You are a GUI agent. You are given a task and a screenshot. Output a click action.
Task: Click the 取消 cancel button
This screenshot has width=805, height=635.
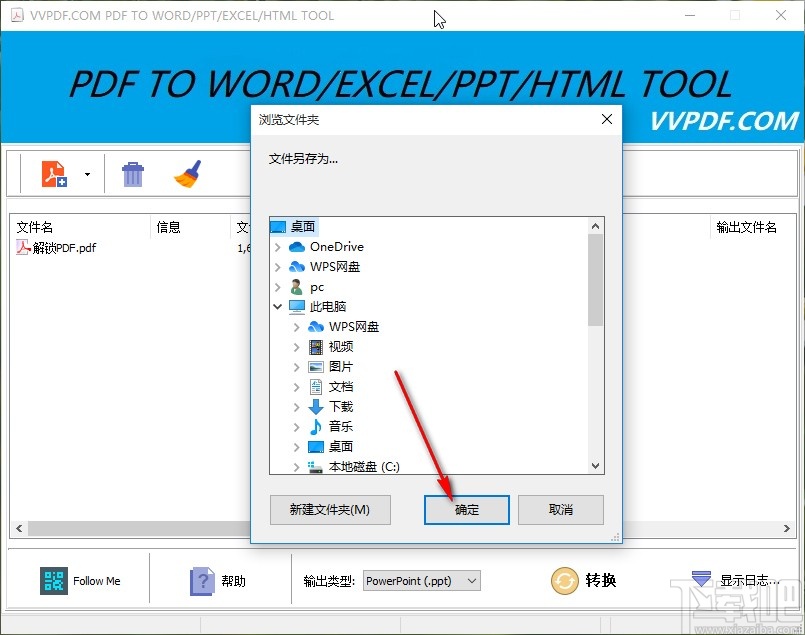[x=561, y=510]
